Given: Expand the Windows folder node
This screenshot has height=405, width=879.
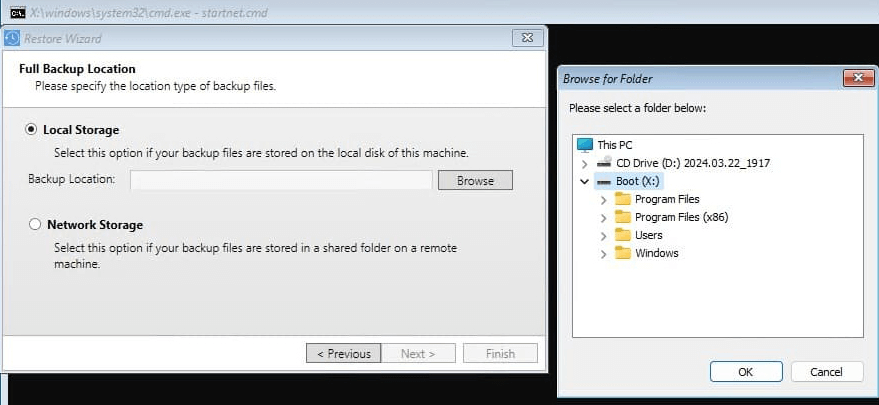Looking at the screenshot, I should (x=603, y=253).
